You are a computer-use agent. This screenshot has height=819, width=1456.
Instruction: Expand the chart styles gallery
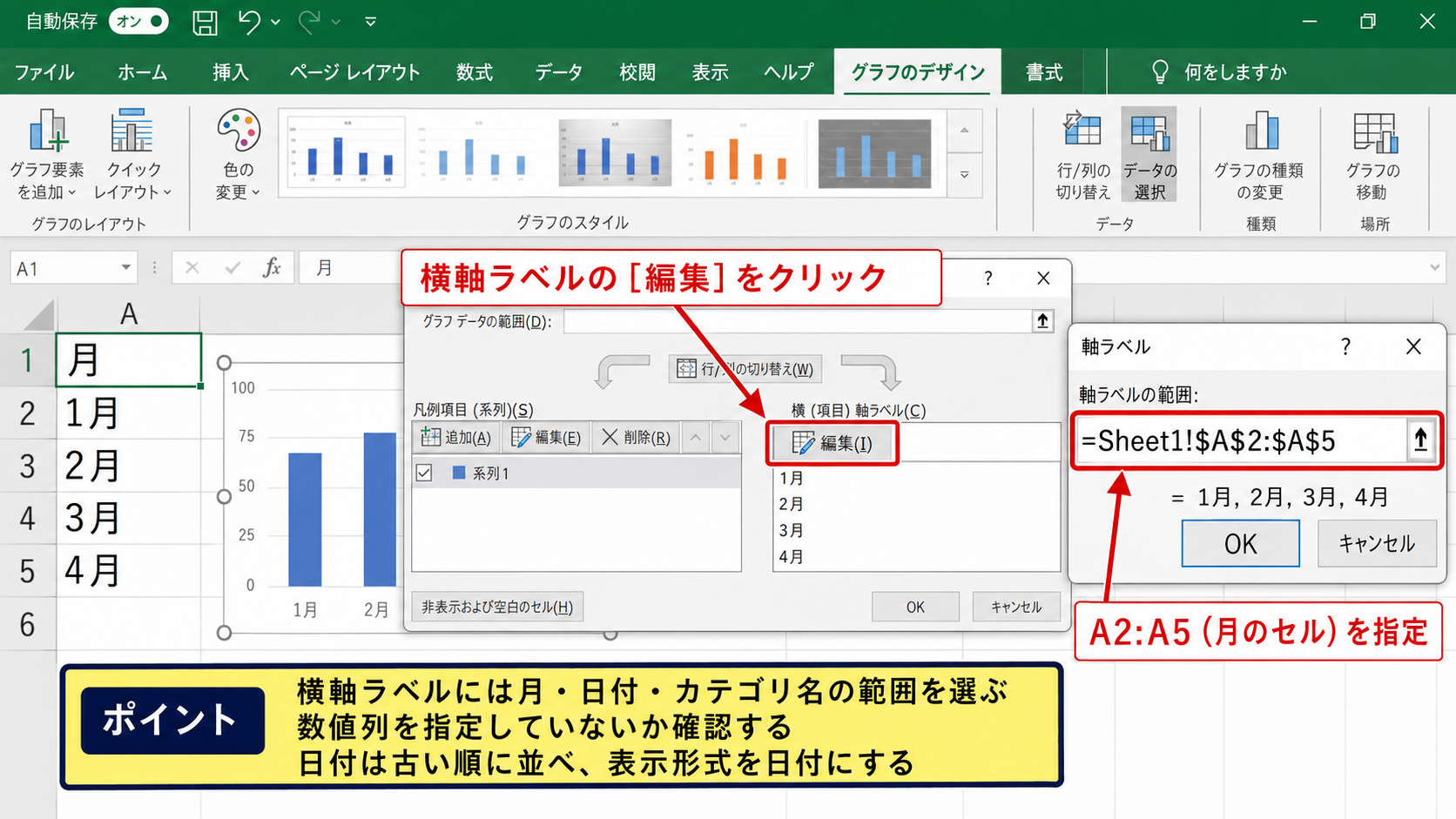click(x=964, y=175)
